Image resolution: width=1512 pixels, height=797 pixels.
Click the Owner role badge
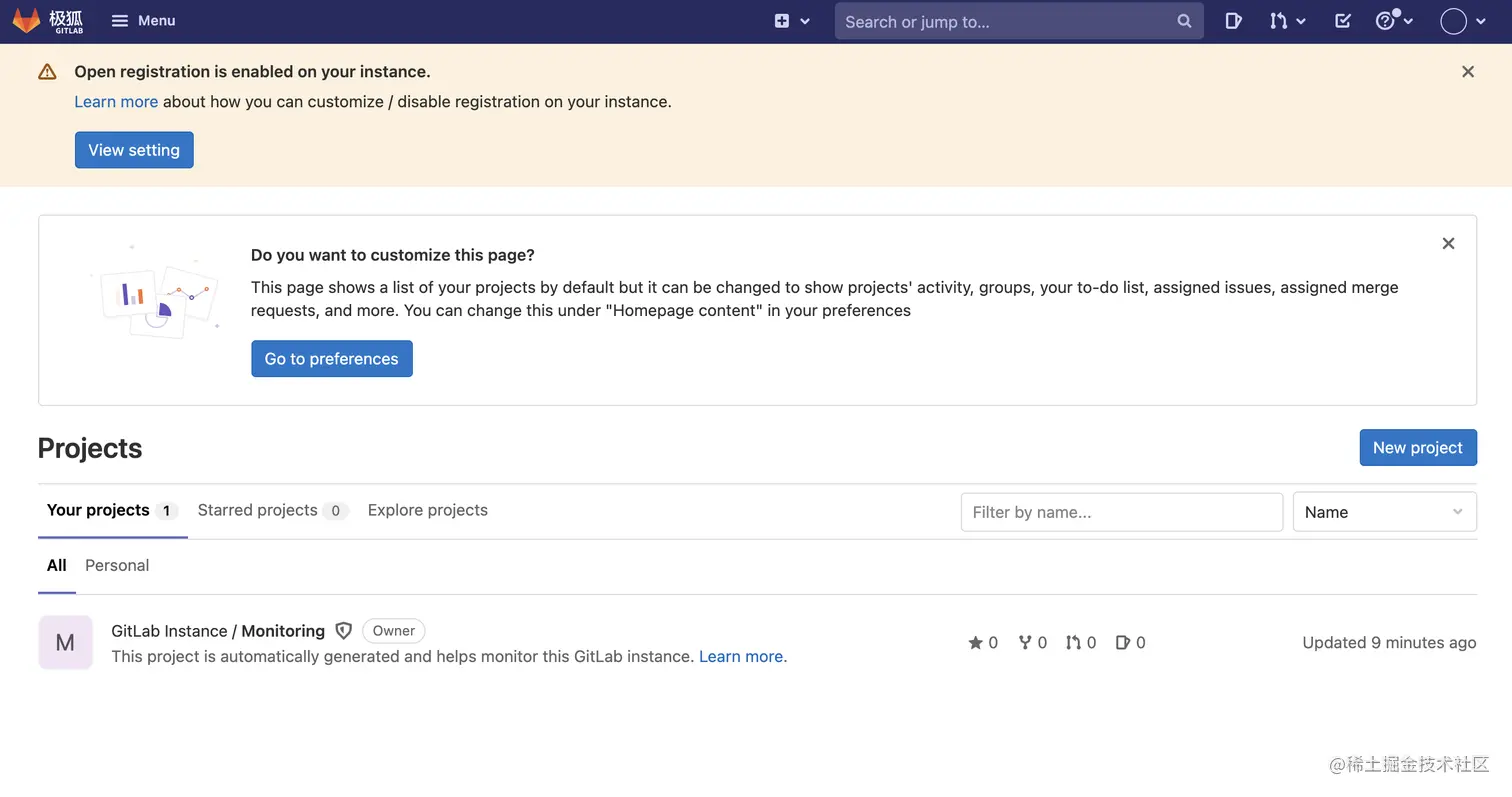click(x=394, y=631)
